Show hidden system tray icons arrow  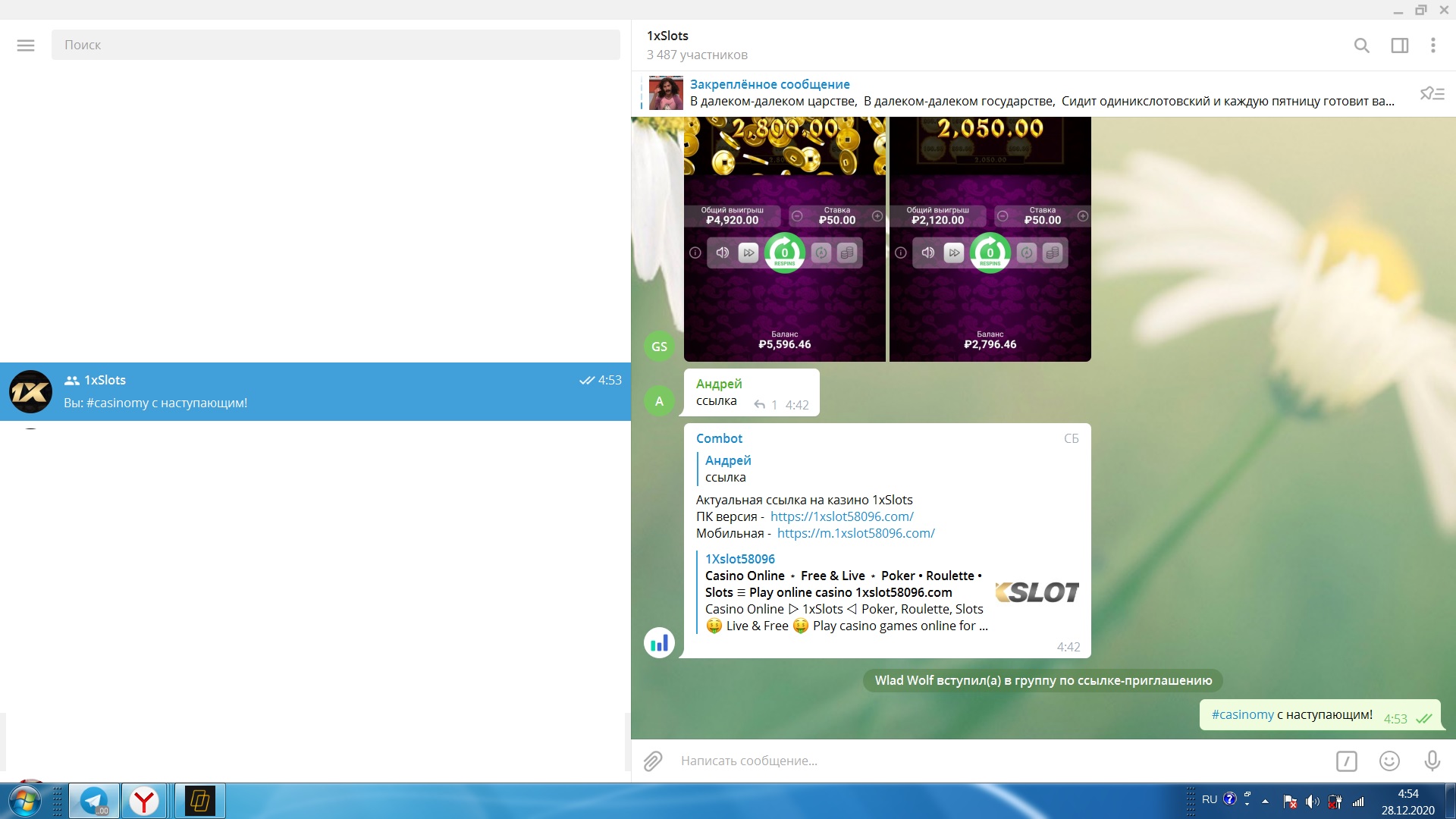(1265, 801)
